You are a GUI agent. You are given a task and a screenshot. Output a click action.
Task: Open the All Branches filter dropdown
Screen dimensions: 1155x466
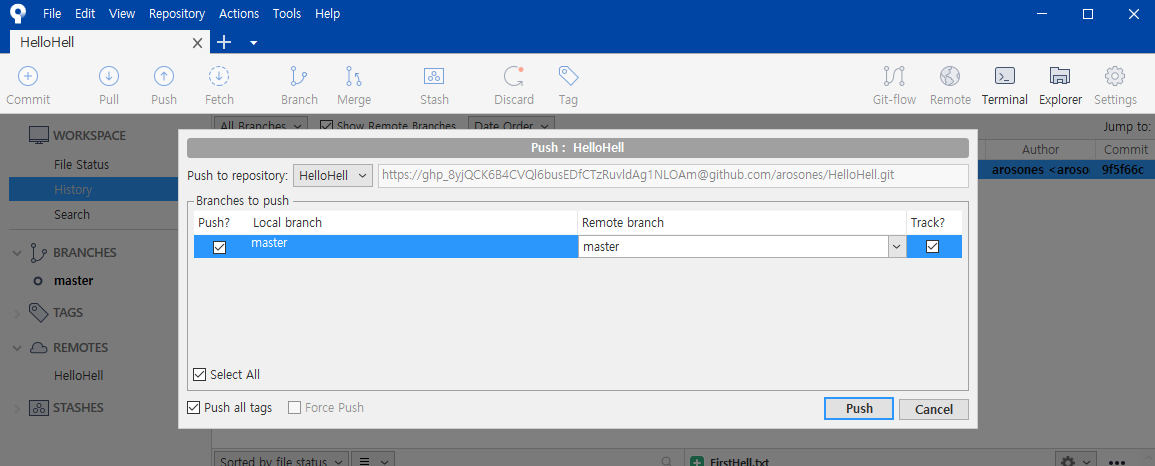[261, 126]
